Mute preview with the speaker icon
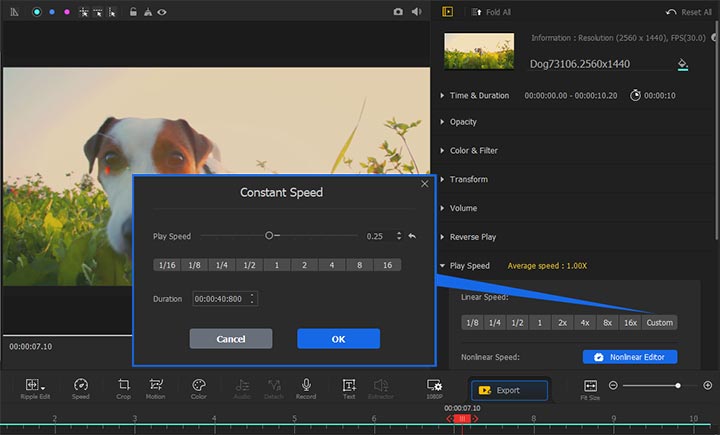The height and width of the screenshot is (435, 720). 416,12
